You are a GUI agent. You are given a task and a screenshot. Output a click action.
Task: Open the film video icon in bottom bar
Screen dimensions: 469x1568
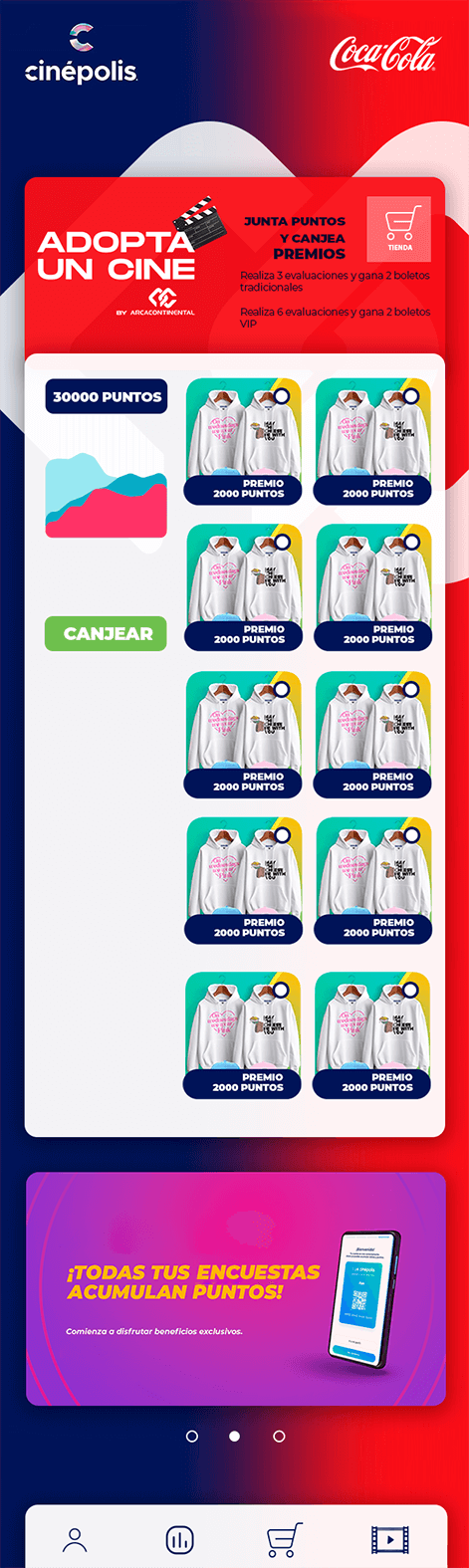(x=389, y=1540)
